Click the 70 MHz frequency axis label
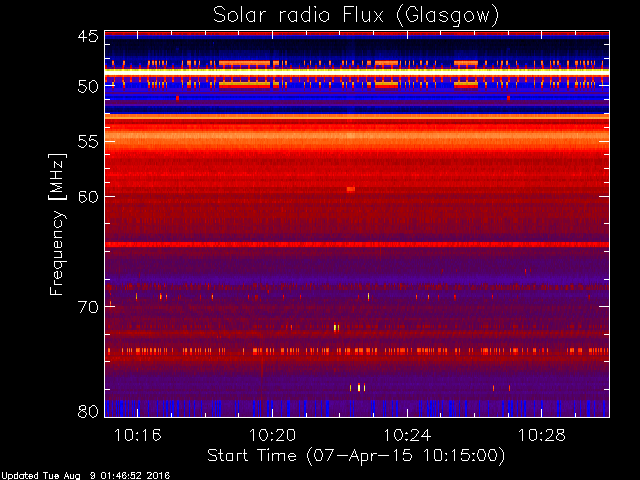Viewport: 640px width, 480px height. pyautogui.click(x=88, y=307)
